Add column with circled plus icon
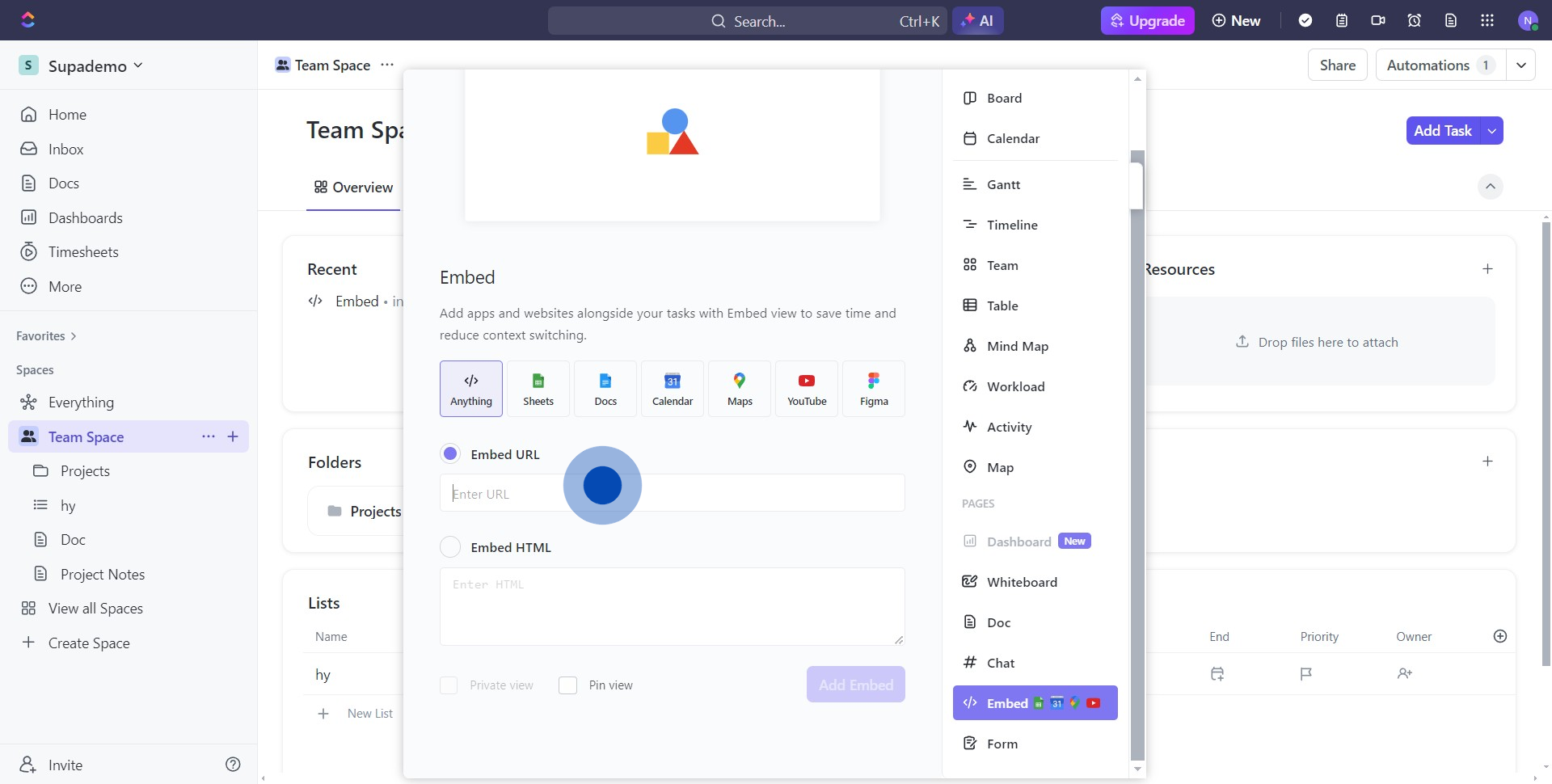The image size is (1552, 784). coord(1500,636)
